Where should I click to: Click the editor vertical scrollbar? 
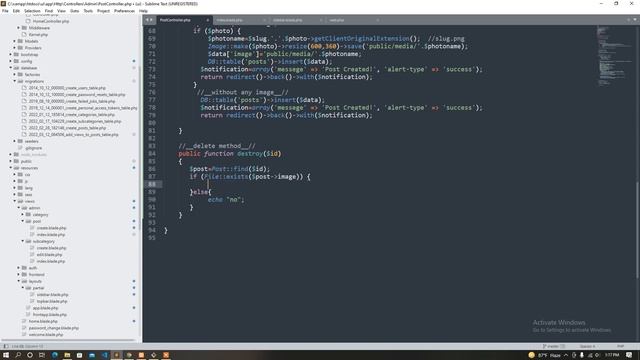pyautogui.click(x=637, y=230)
